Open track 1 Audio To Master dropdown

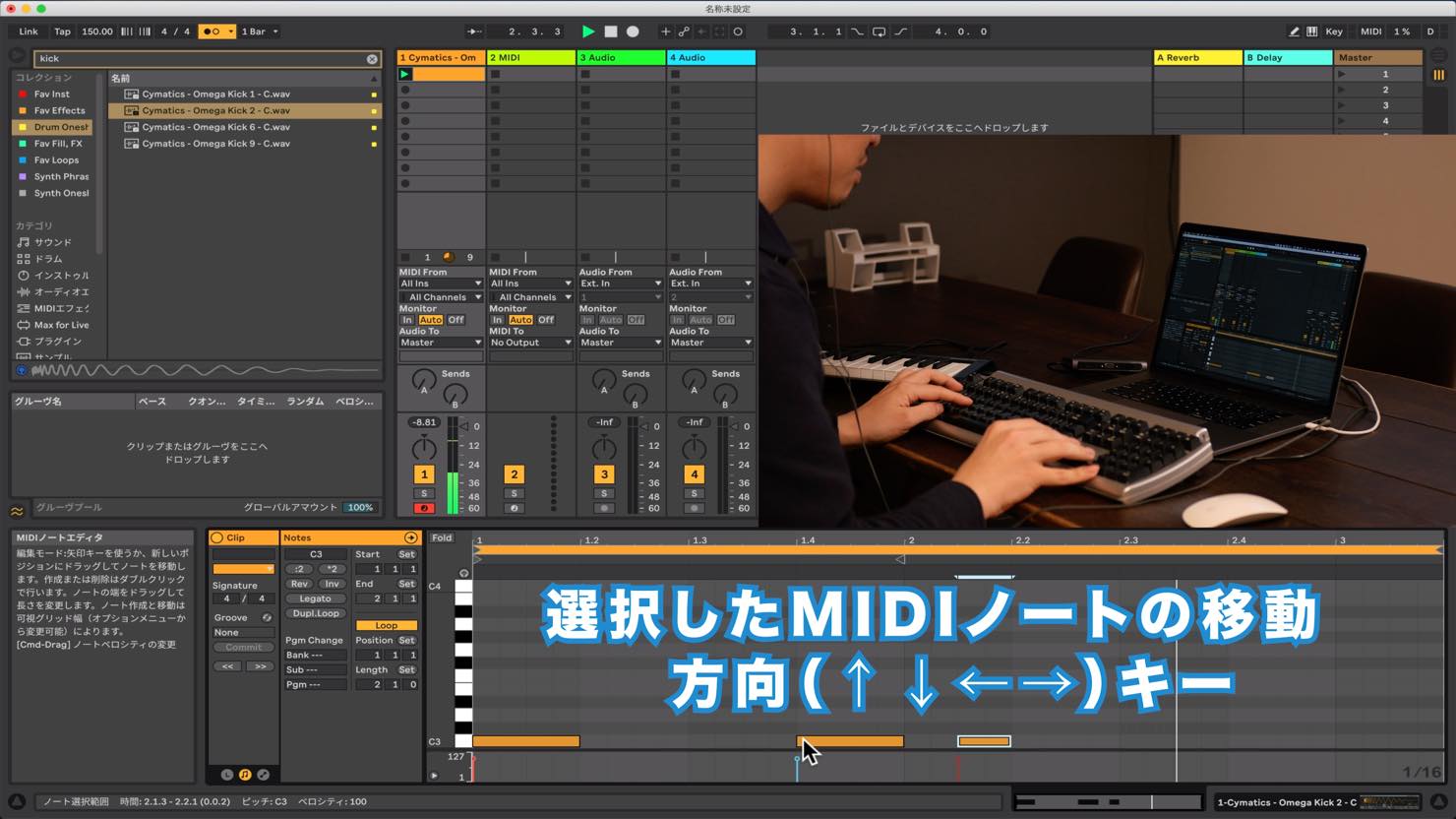pos(440,343)
